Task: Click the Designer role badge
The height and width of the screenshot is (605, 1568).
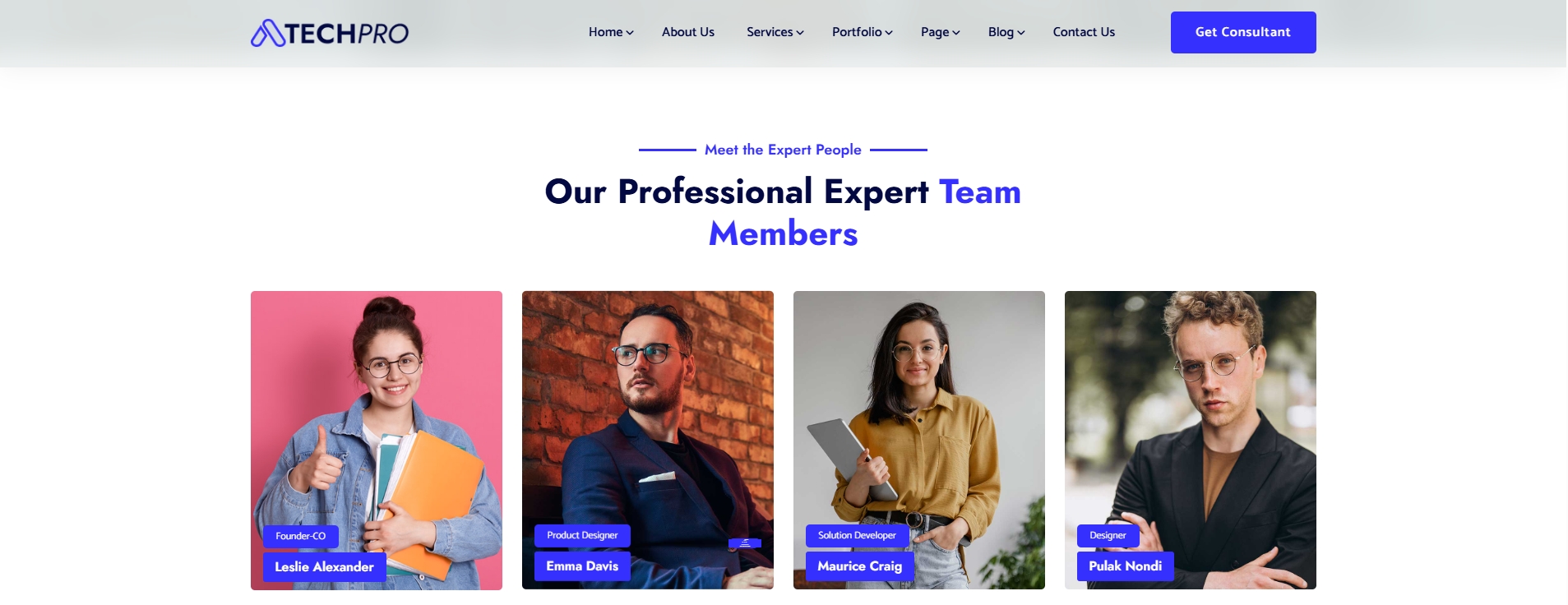Action: click(1108, 535)
